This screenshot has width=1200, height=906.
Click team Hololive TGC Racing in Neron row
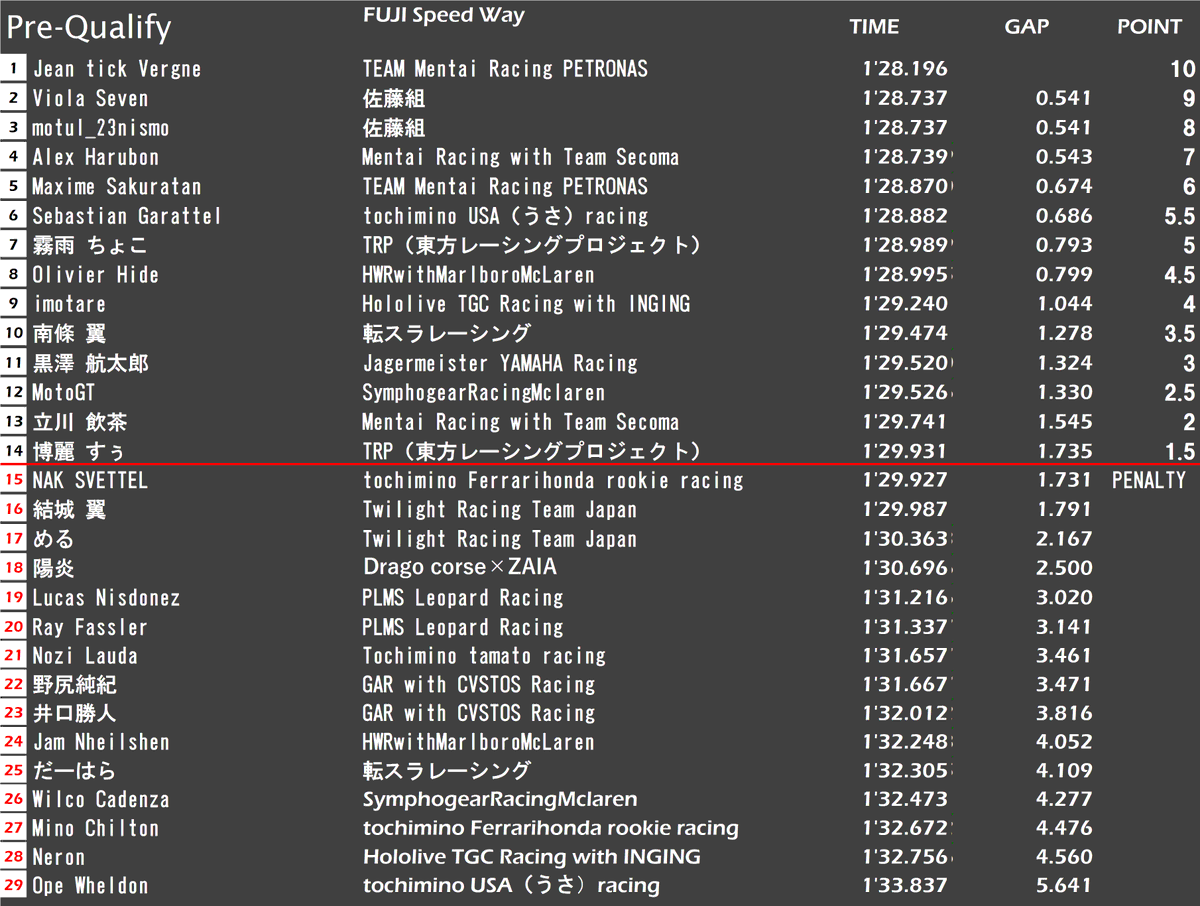point(532,857)
